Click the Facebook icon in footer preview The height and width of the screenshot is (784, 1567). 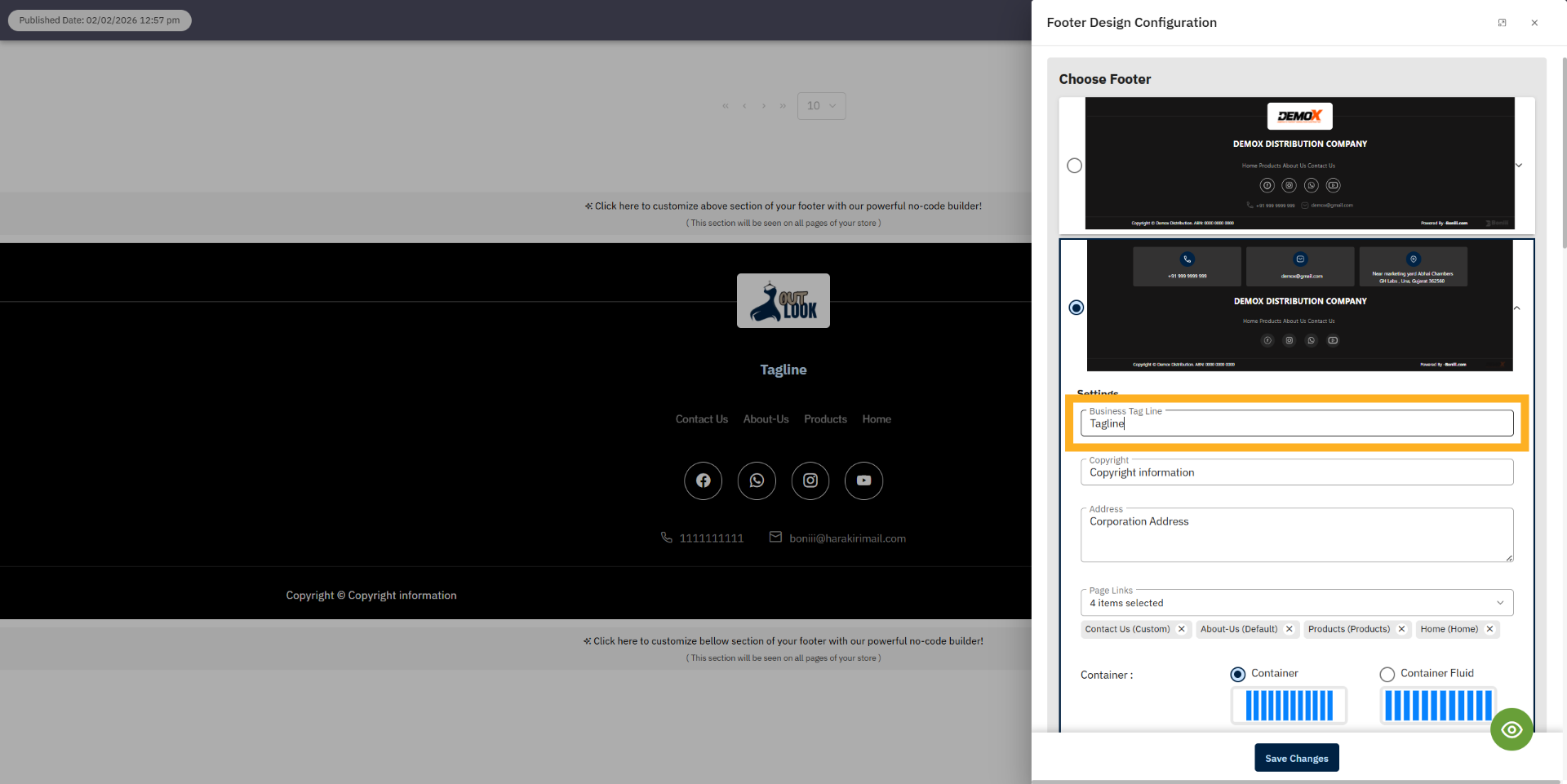point(703,481)
